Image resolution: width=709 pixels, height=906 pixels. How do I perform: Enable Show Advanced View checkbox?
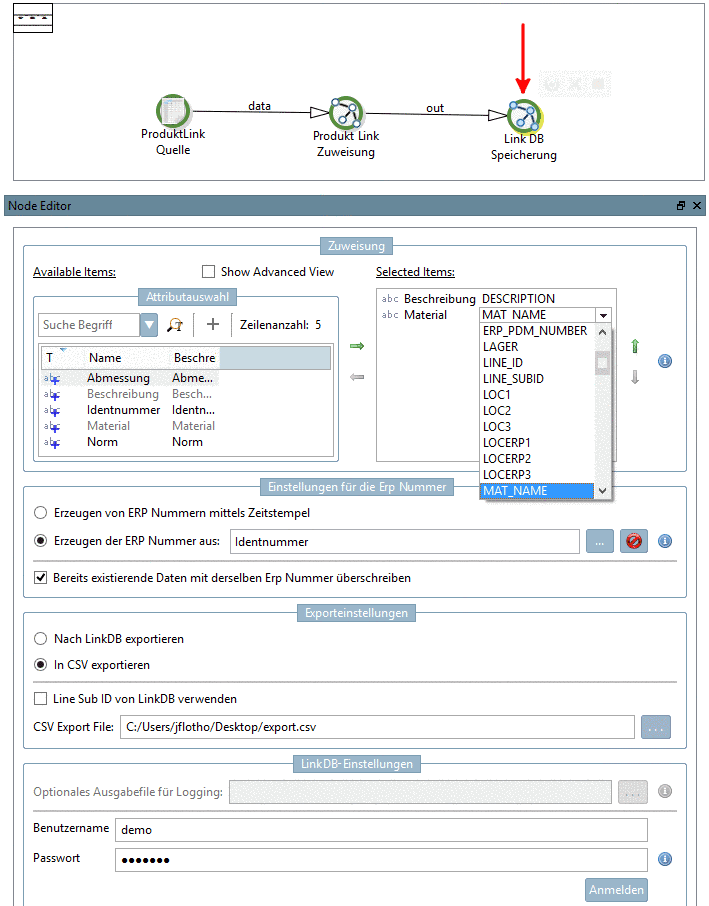pyautogui.click(x=208, y=272)
